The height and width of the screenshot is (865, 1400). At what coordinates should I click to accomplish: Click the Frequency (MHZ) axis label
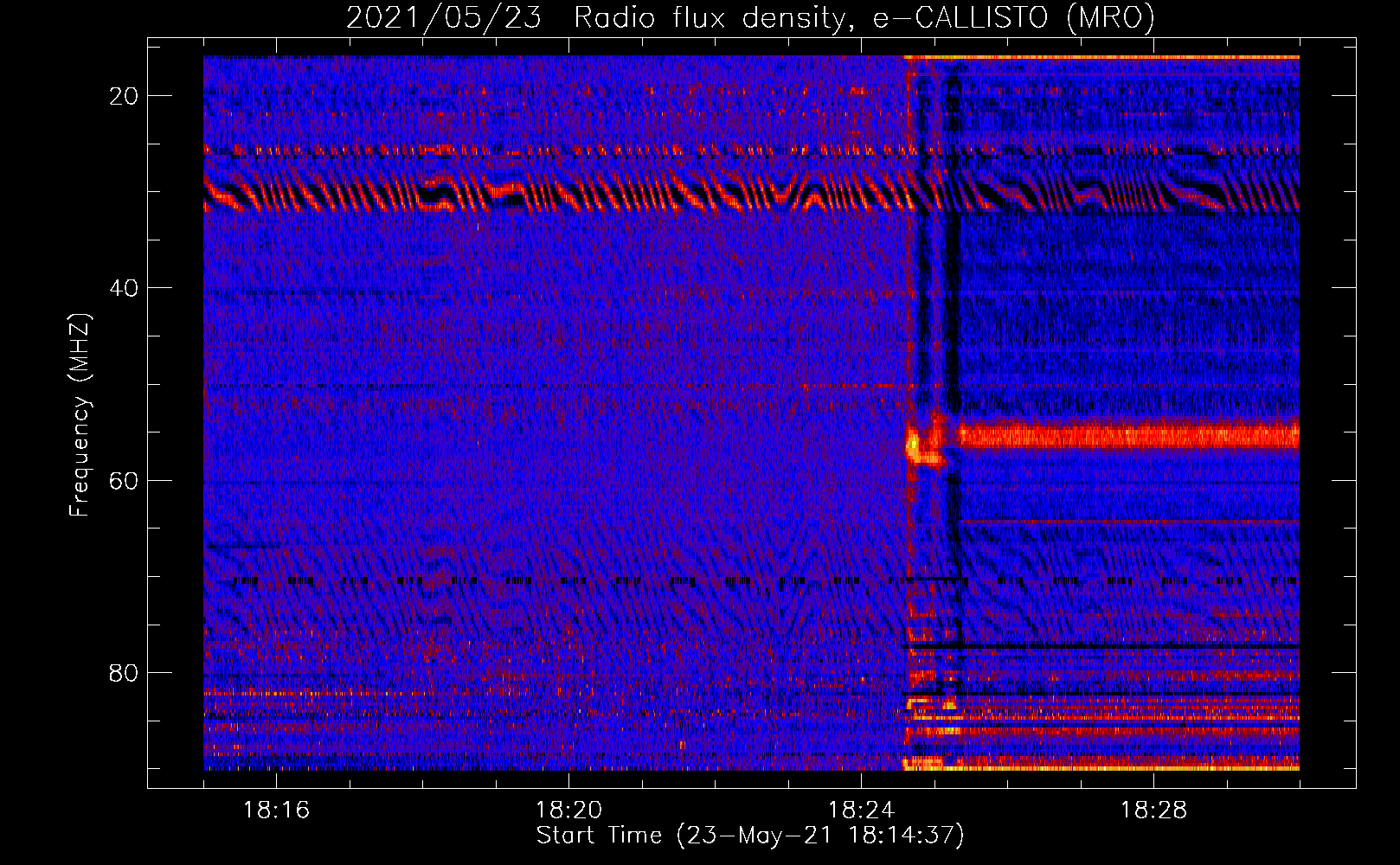(79, 415)
